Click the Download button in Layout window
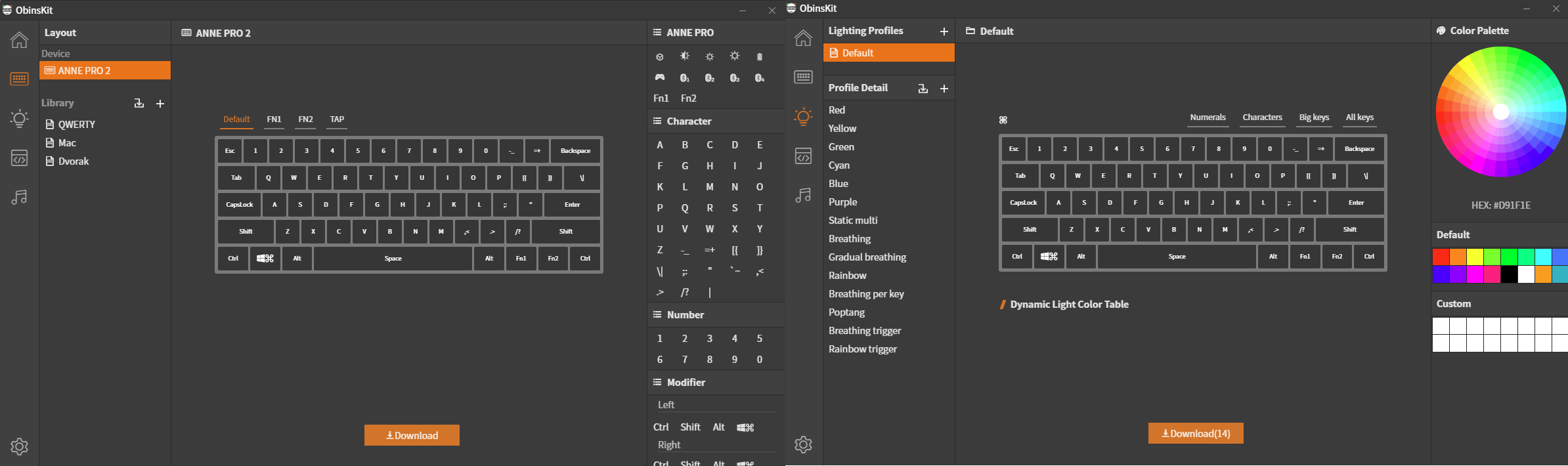Screen dimensions: 1568x466 (412, 435)
